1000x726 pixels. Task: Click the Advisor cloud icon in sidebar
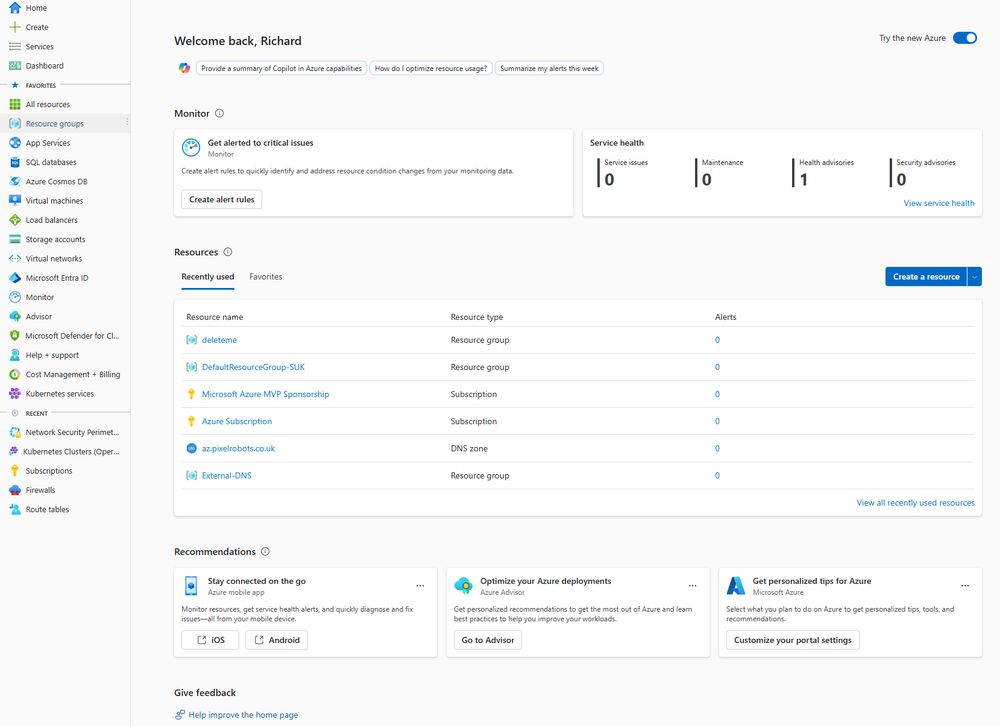(15, 316)
